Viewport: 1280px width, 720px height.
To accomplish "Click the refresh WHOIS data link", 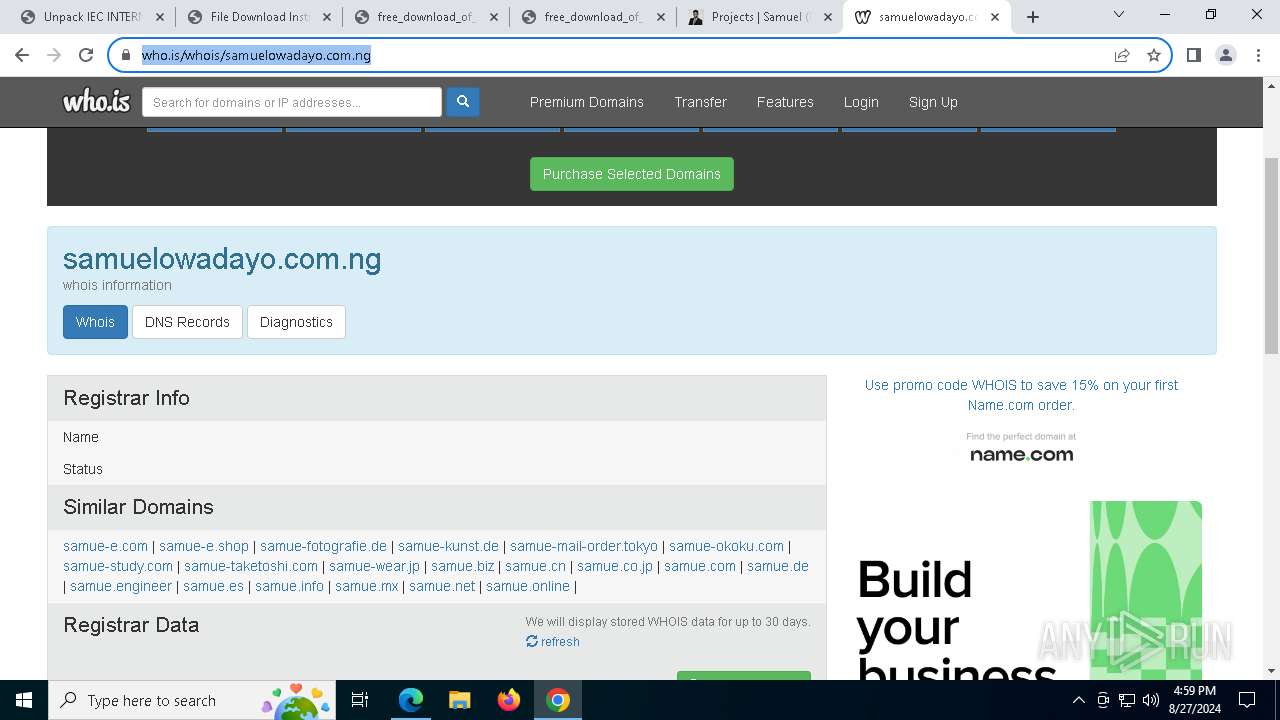I will pos(553,642).
